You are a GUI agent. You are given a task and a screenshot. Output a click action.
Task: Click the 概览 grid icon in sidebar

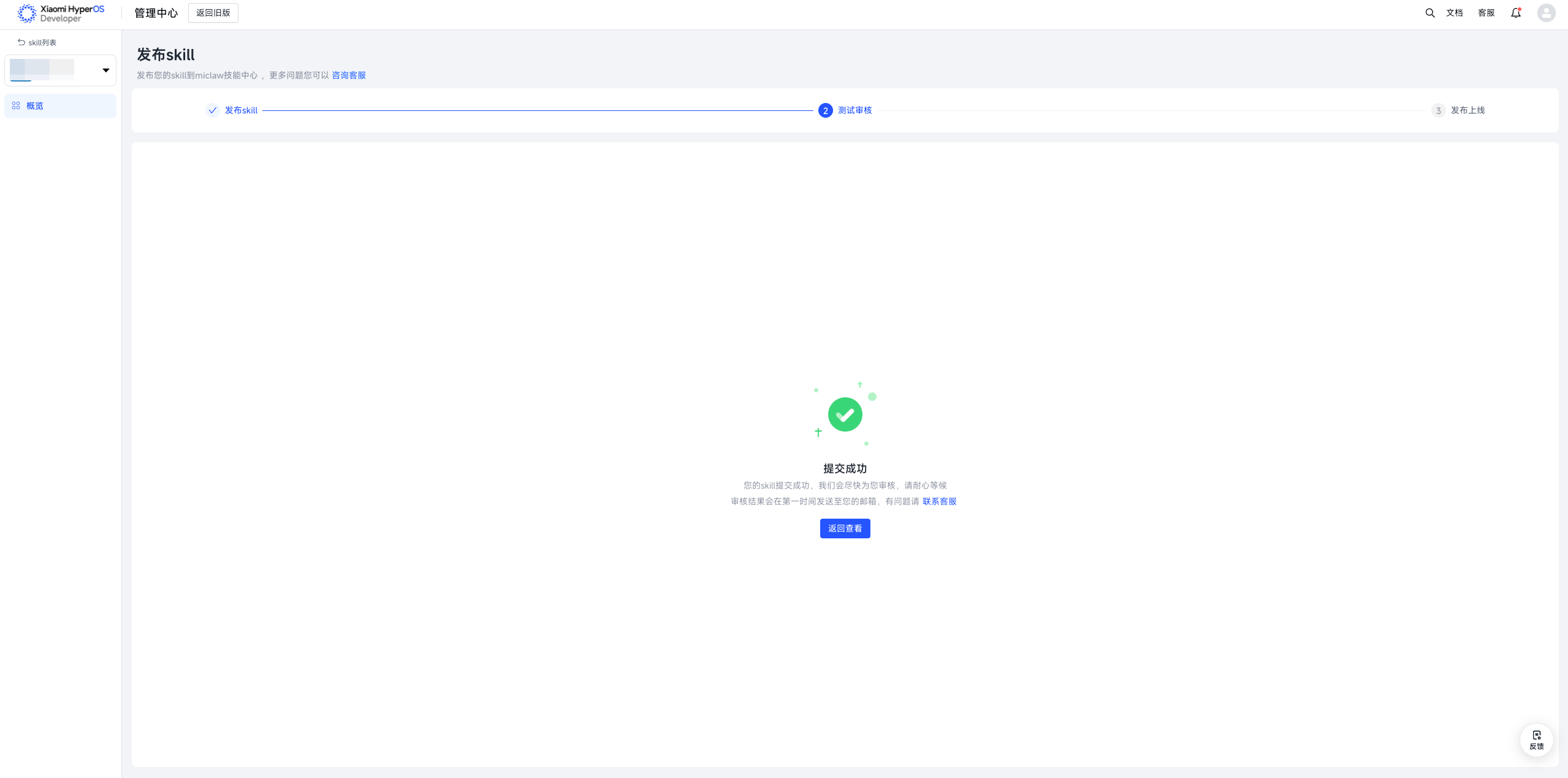(16, 106)
